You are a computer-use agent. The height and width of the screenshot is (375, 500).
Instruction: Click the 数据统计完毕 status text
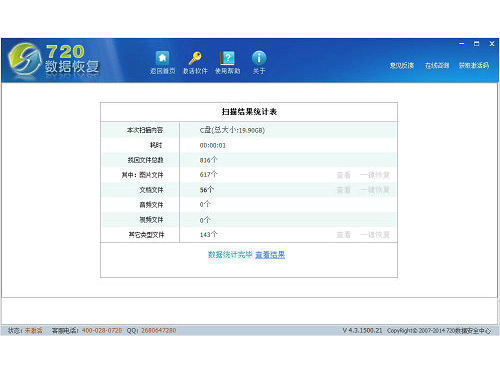[230, 255]
